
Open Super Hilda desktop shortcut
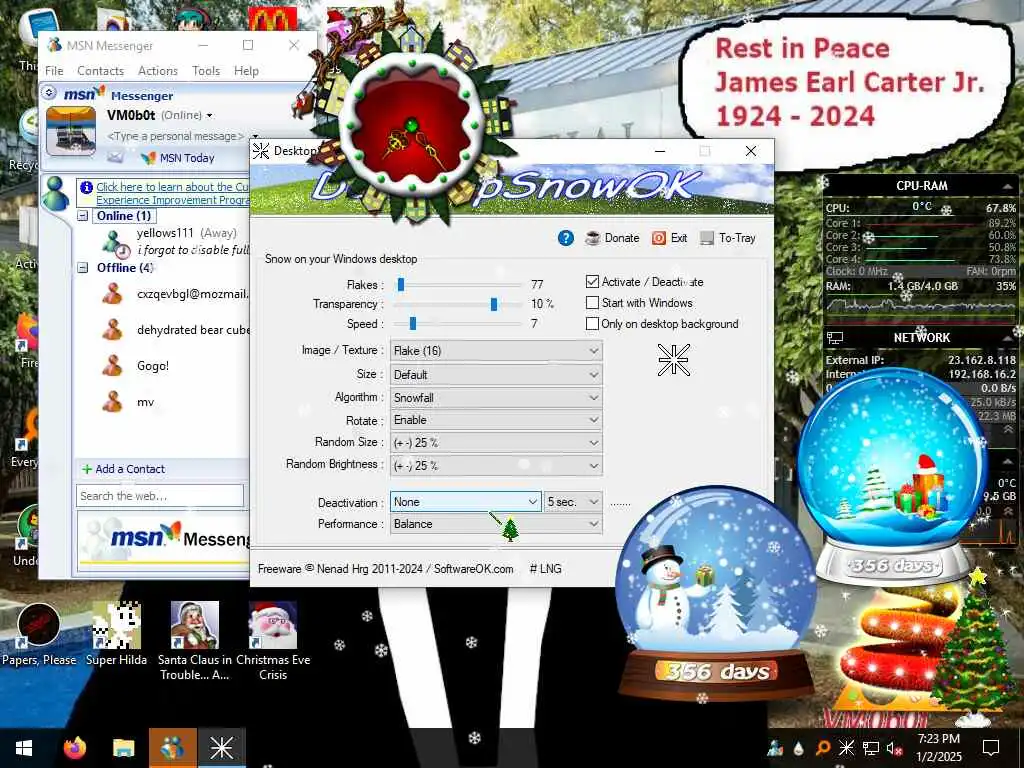(x=116, y=635)
